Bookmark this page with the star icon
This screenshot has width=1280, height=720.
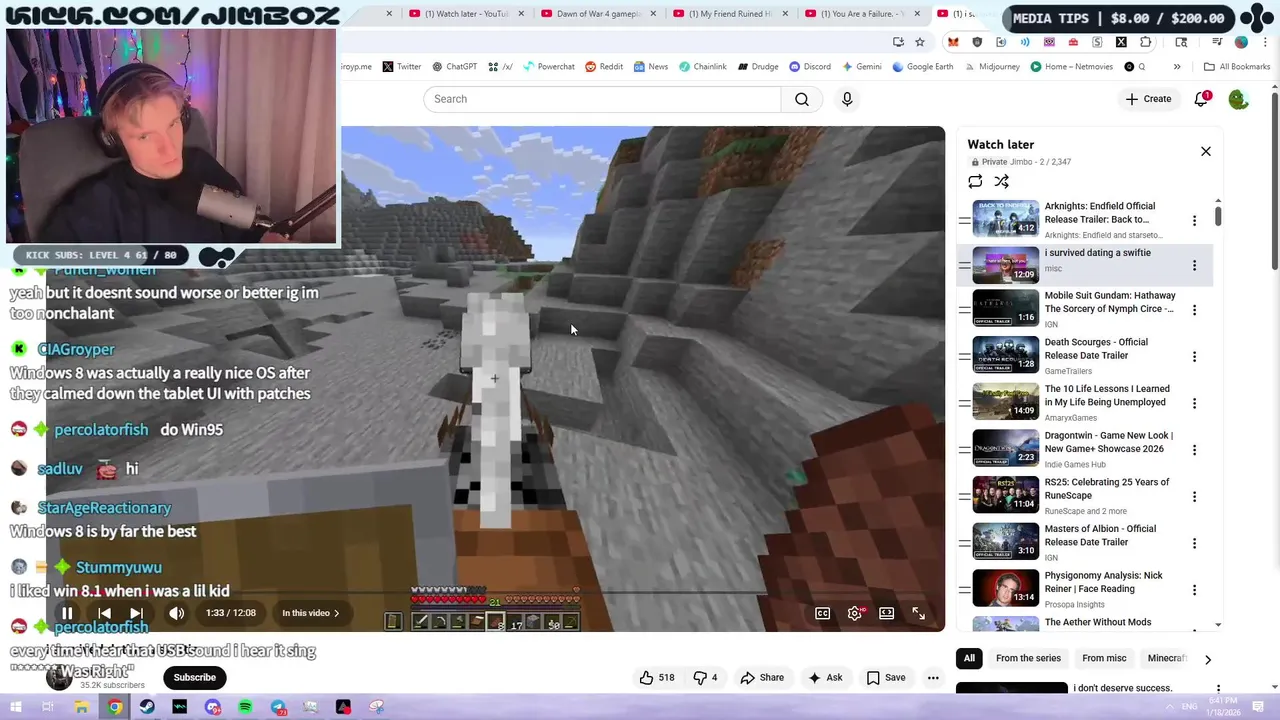[920, 42]
